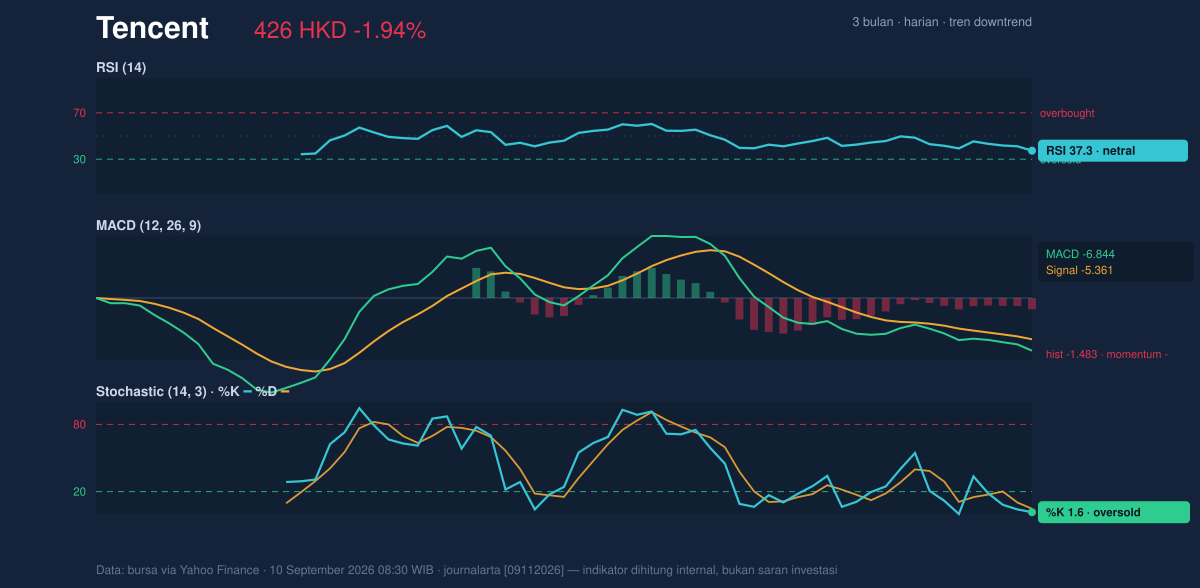Click the RSI (14) panel heading
This screenshot has height=588, width=1200.
[121, 67]
